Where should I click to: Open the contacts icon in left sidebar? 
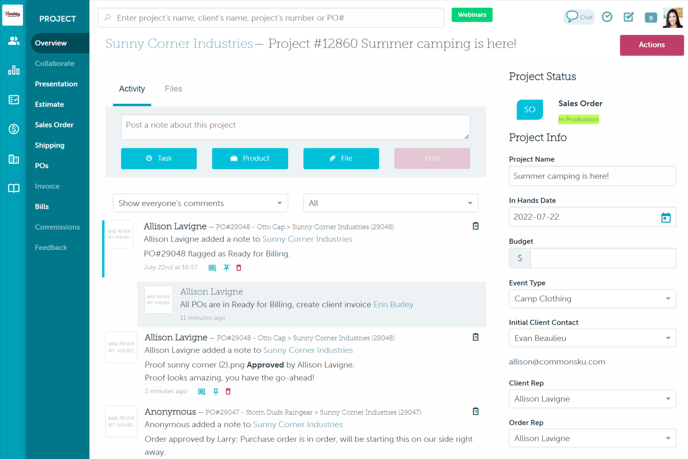(13, 41)
